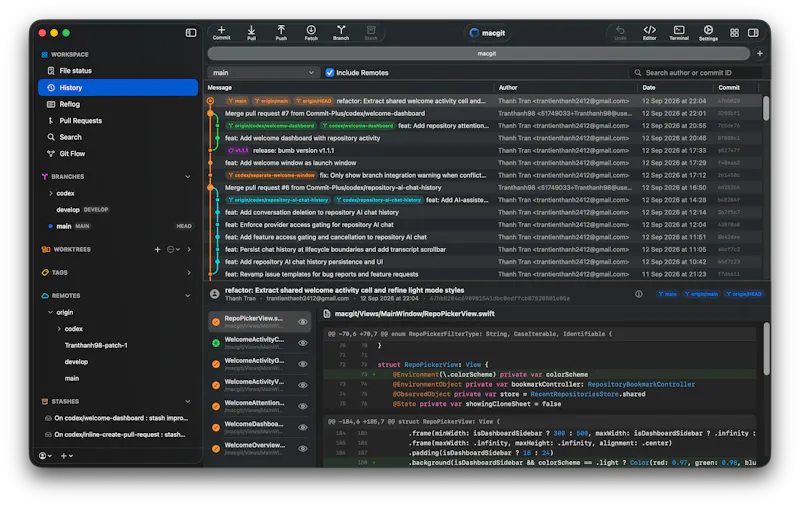Select stash on codex/welcome-dashboard
Viewport: 800px width, 506px height.
pyautogui.click(x=118, y=418)
